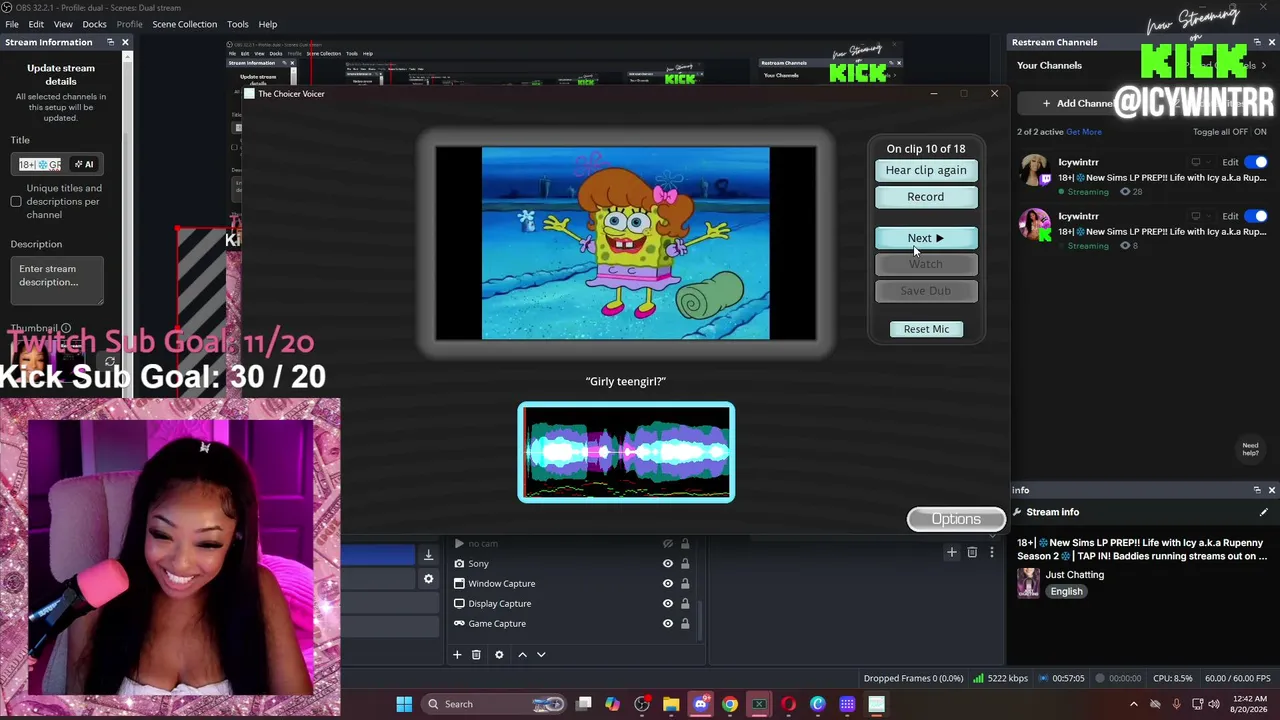
Task: Open Discord from the taskbar
Action: [700, 704]
